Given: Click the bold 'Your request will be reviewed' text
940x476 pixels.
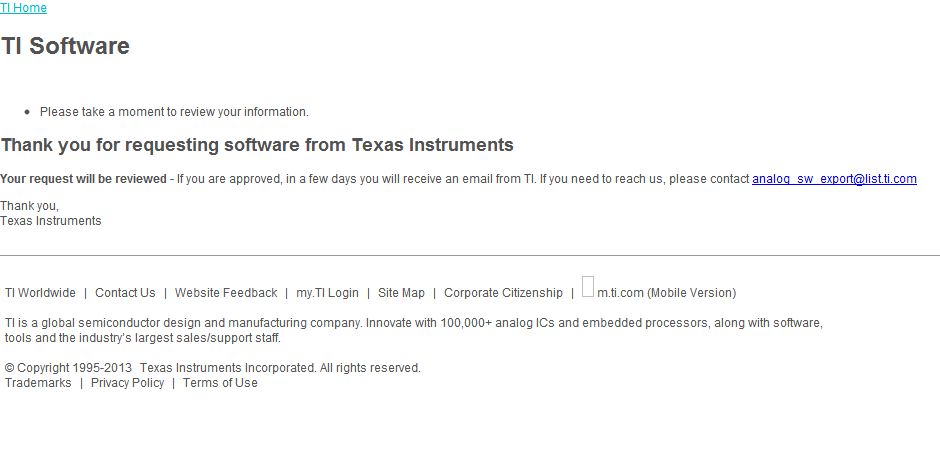Looking at the screenshot, I should [83, 179].
